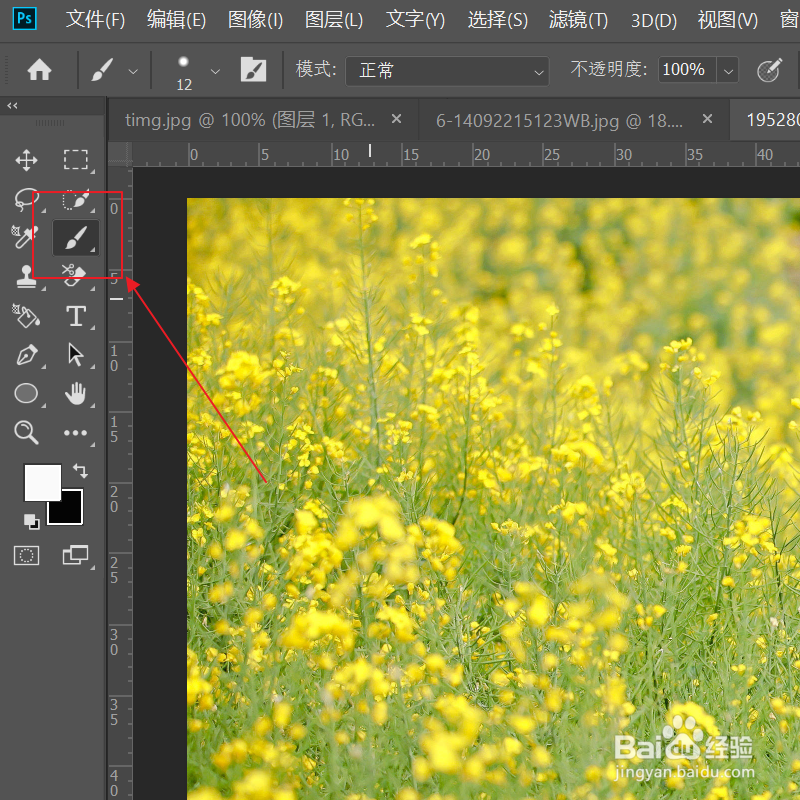Select the Move tool

click(x=26, y=160)
